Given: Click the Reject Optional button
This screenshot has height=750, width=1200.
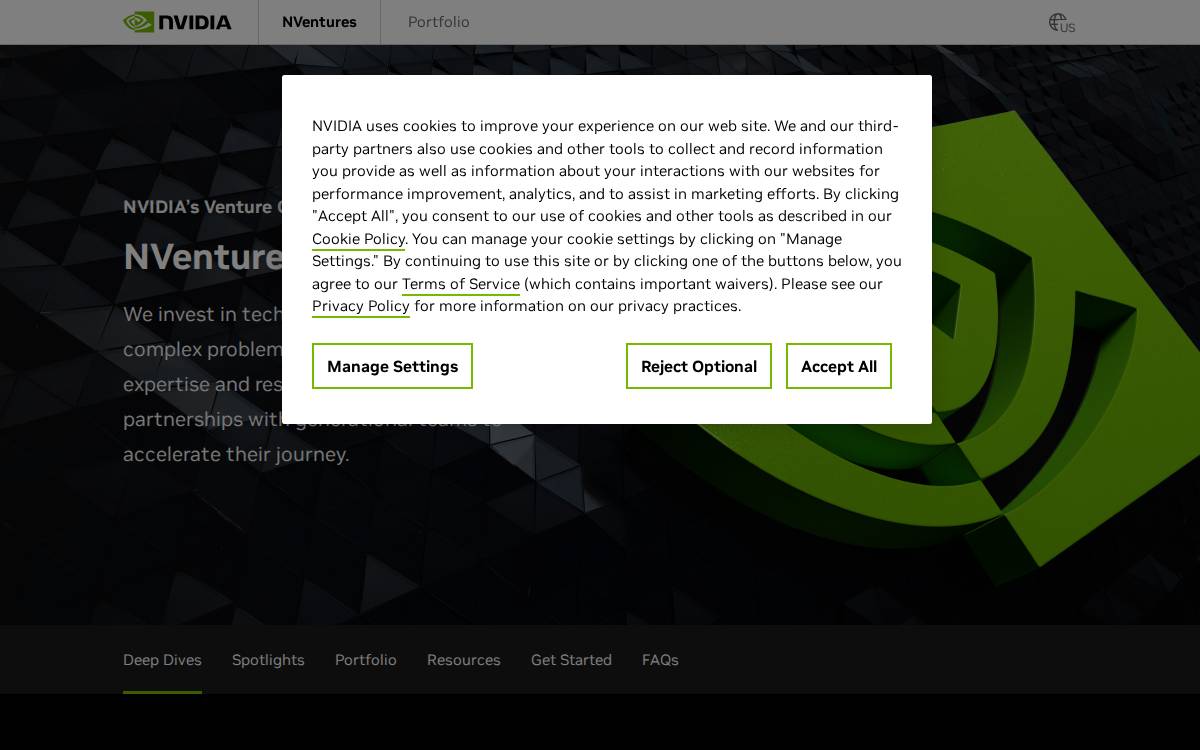Looking at the screenshot, I should [699, 366].
